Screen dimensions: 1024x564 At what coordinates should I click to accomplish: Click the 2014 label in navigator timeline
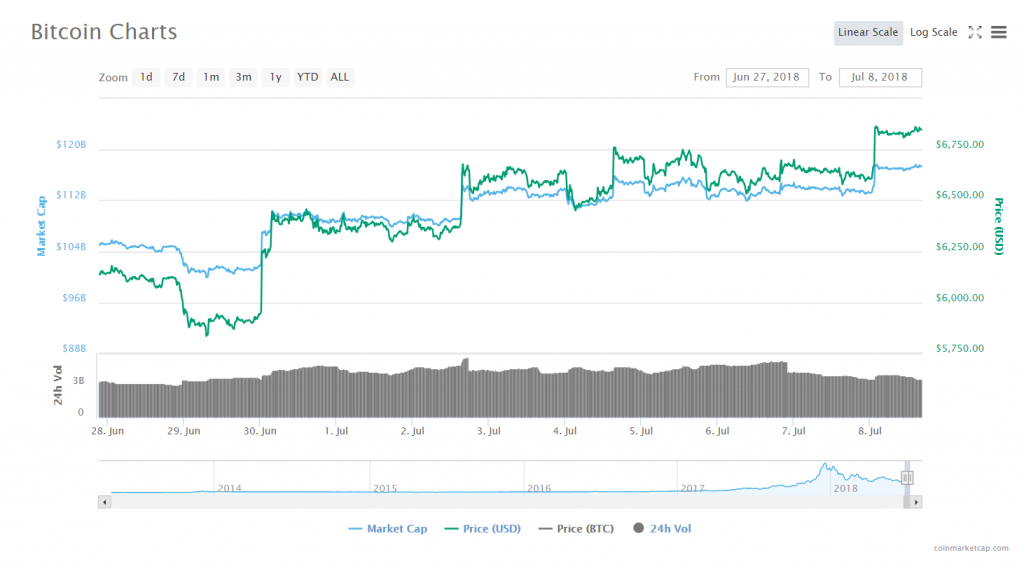pyautogui.click(x=229, y=488)
